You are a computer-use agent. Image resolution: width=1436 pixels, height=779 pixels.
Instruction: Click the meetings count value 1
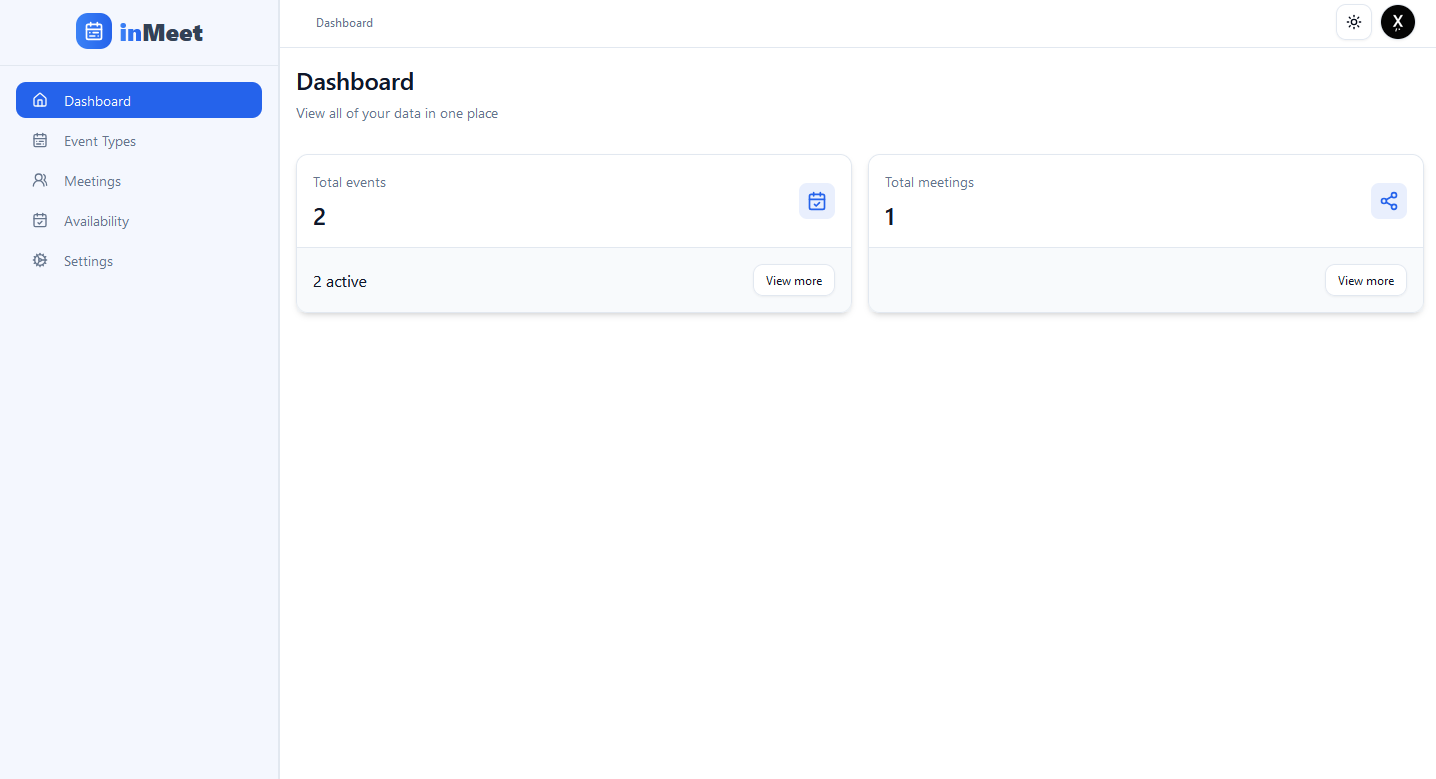click(890, 217)
